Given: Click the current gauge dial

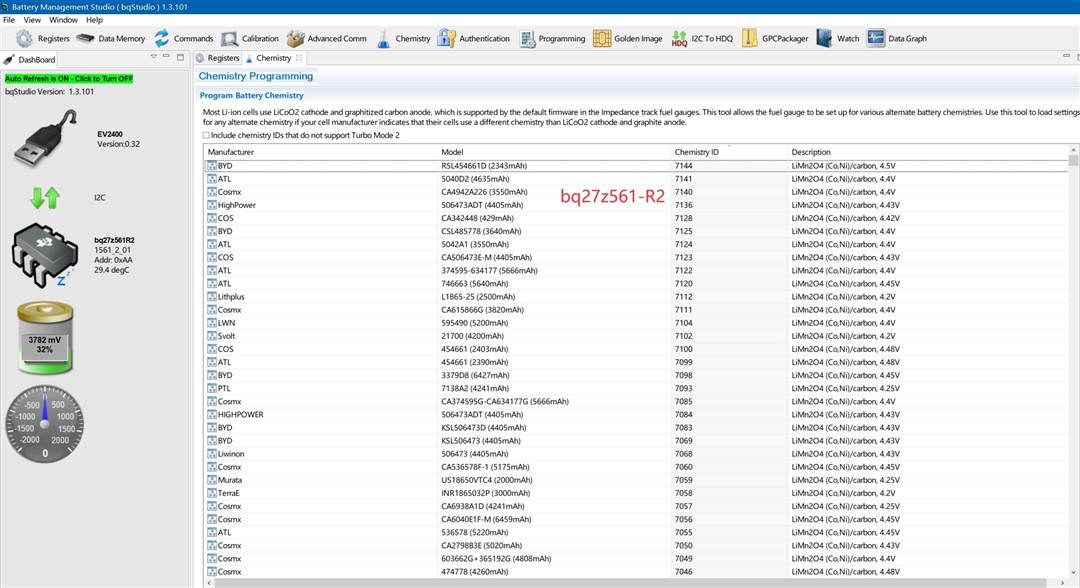Looking at the screenshot, I should [45, 423].
